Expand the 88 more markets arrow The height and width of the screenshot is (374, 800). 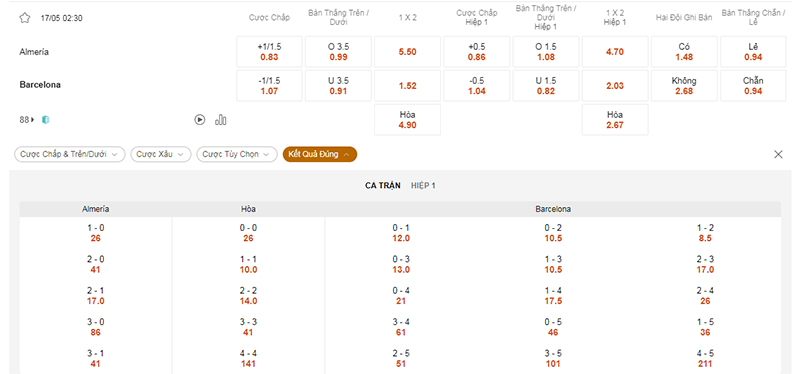coord(33,120)
